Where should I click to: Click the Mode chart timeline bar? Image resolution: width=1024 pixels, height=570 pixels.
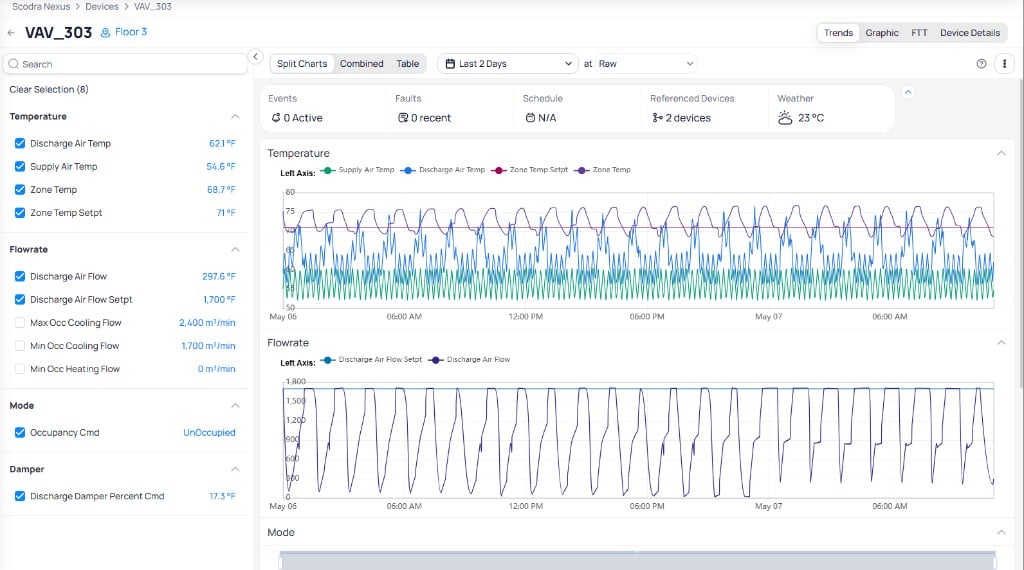637,561
